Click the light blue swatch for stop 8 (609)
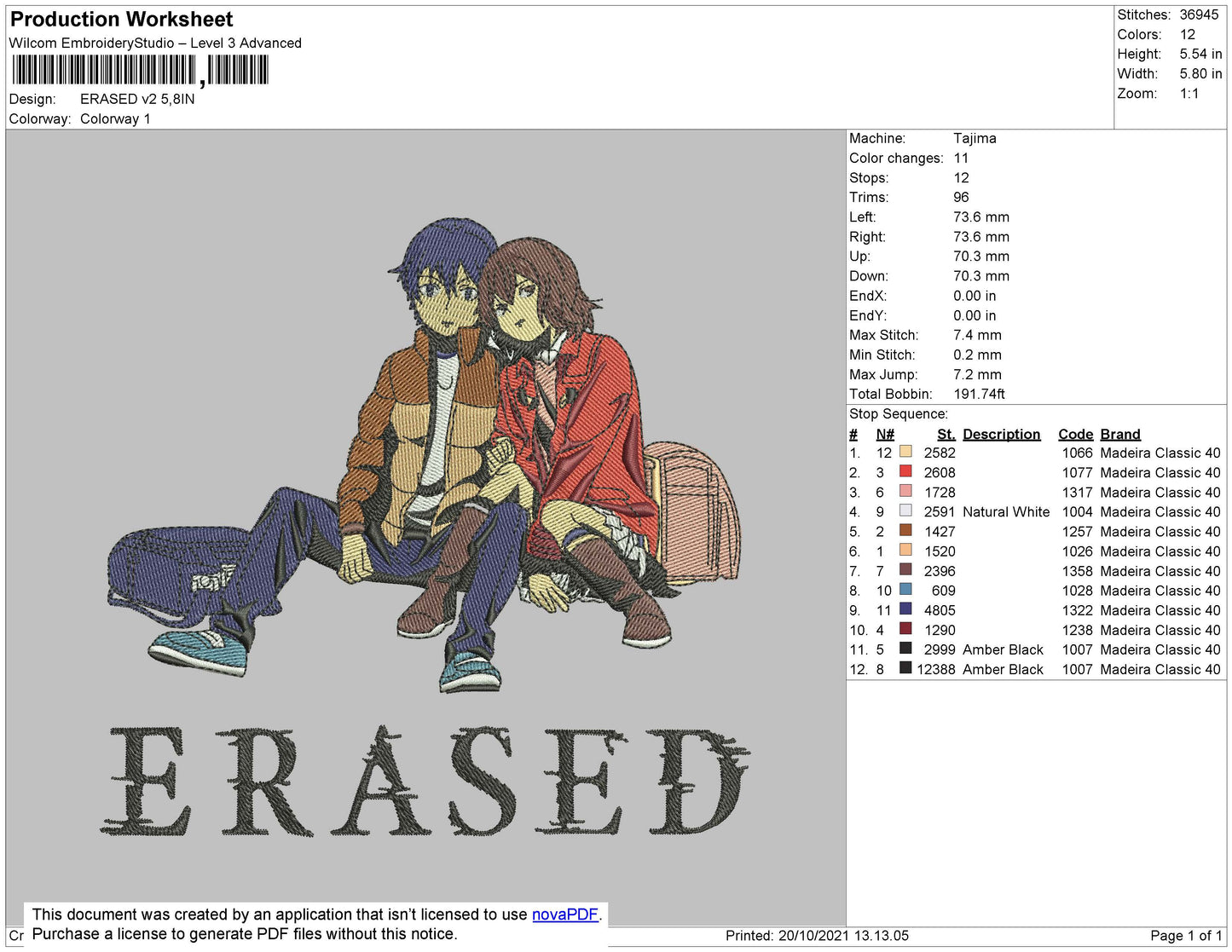1232x952 pixels. [905, 589]
